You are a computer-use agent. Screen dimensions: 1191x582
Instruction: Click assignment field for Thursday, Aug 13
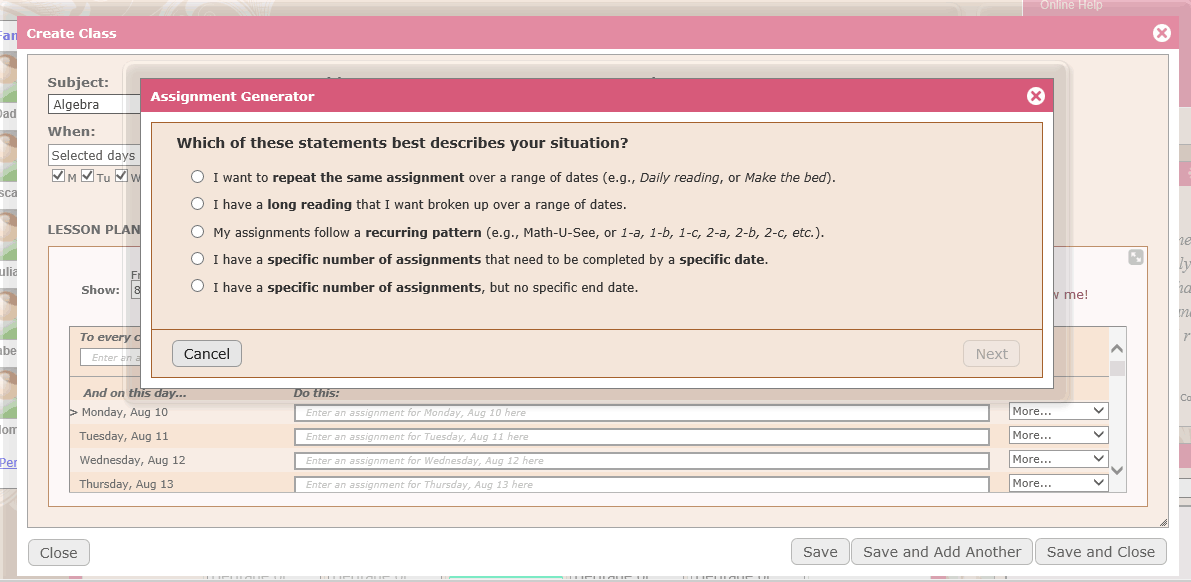click(642, 484)
